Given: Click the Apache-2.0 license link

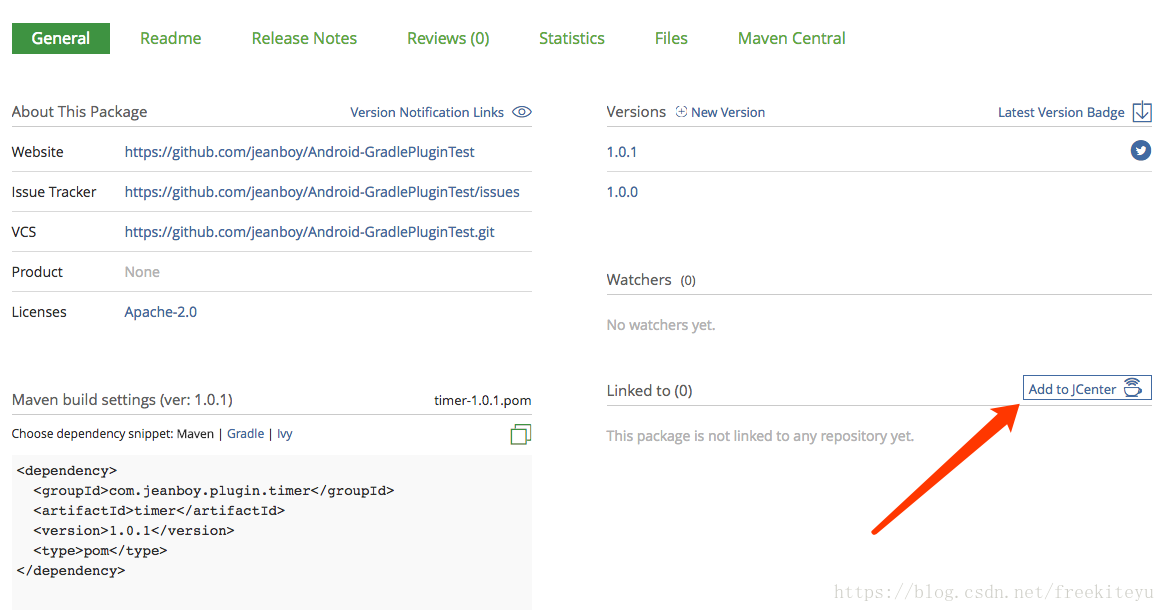Looking at the screenshot, I should (x=160, y=312).
